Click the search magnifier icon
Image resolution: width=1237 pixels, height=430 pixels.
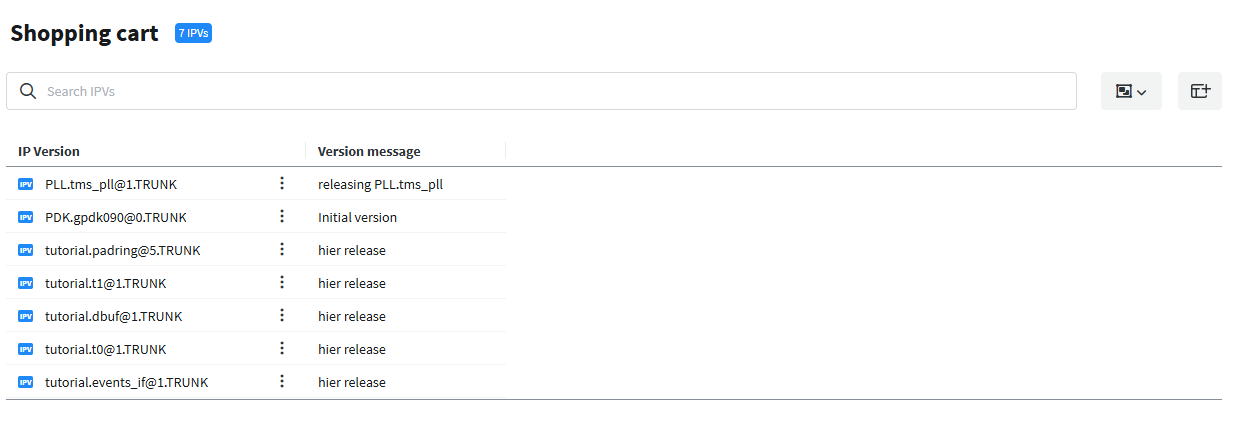click(28, 91)
